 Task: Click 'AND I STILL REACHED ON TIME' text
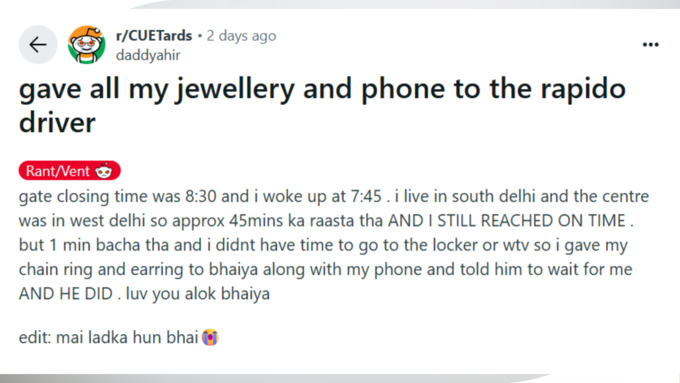[507, 221]
